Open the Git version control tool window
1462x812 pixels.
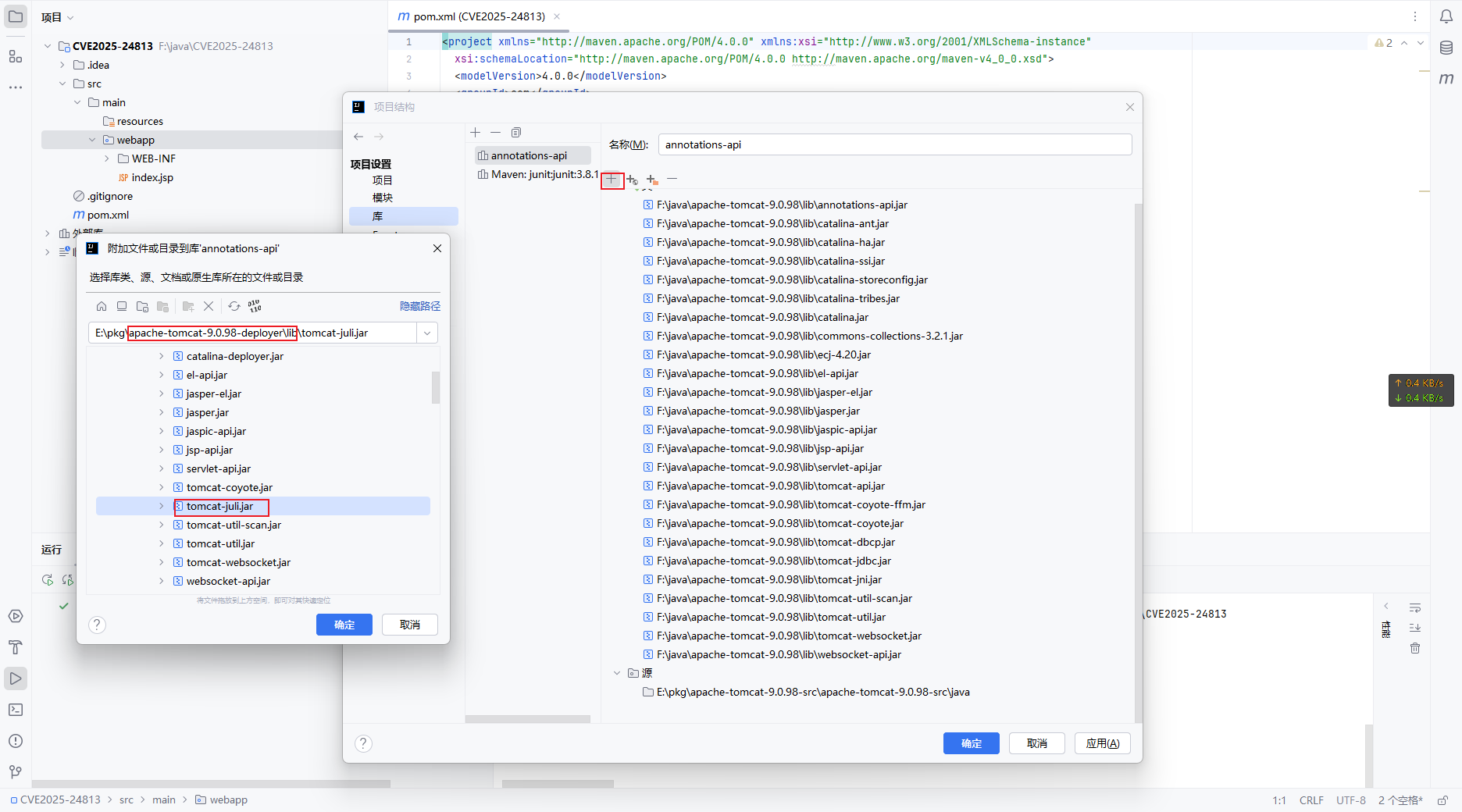16,772
